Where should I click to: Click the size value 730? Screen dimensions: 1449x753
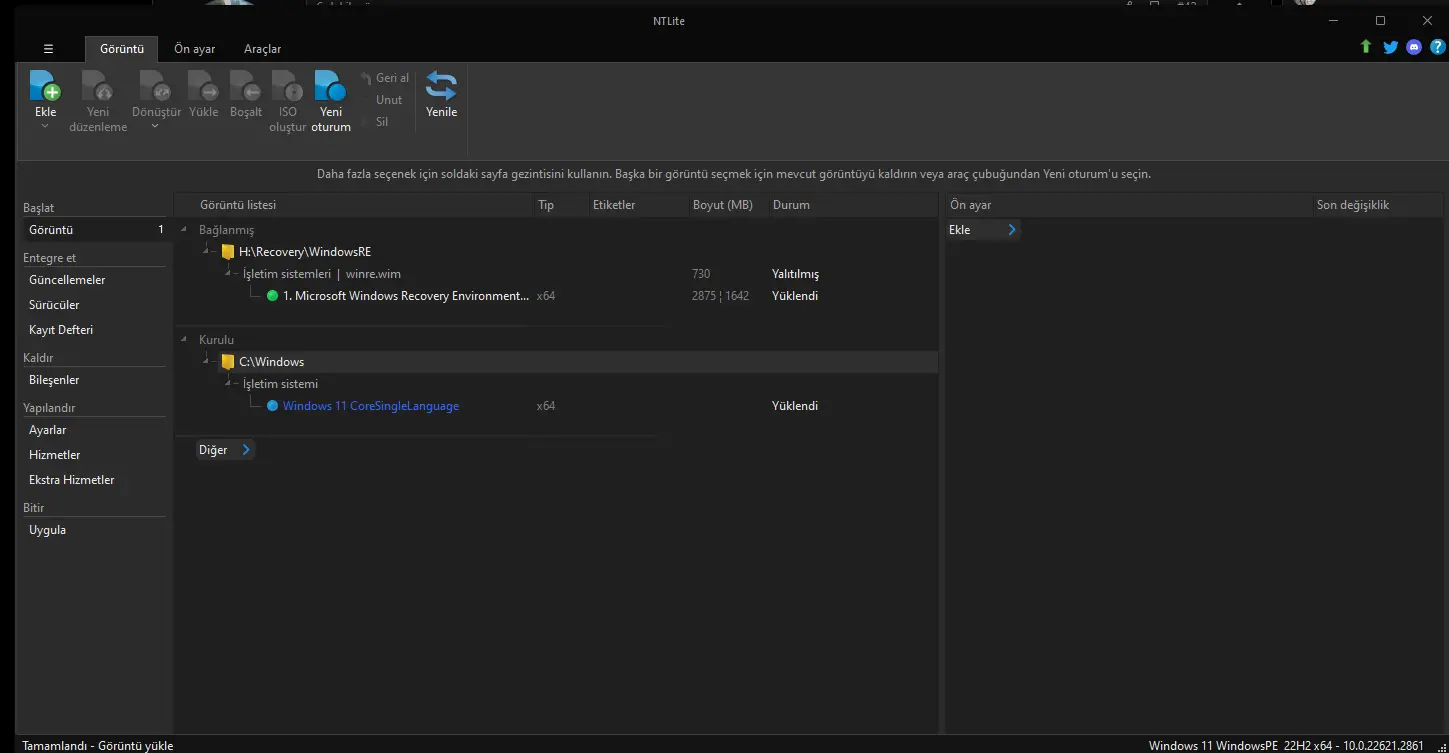coord(701,274)
